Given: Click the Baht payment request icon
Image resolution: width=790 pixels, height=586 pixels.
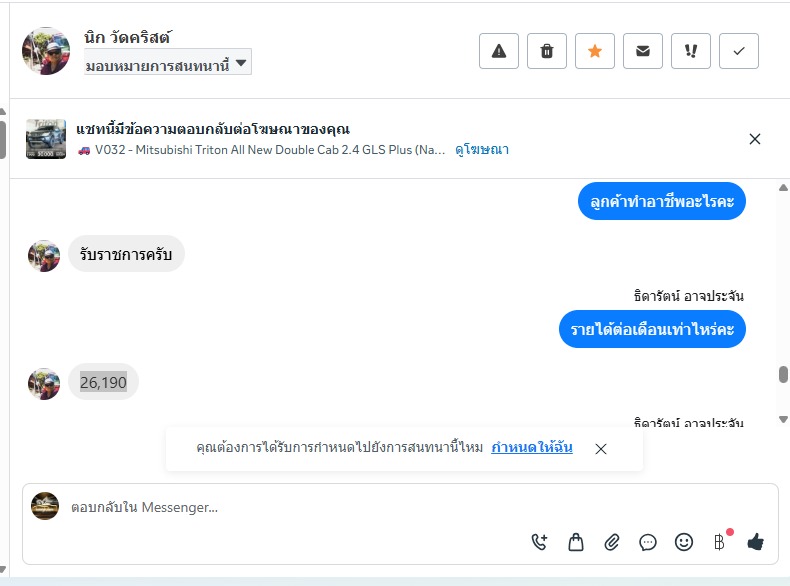Looking at the screenshot, I should click(719, 542).
